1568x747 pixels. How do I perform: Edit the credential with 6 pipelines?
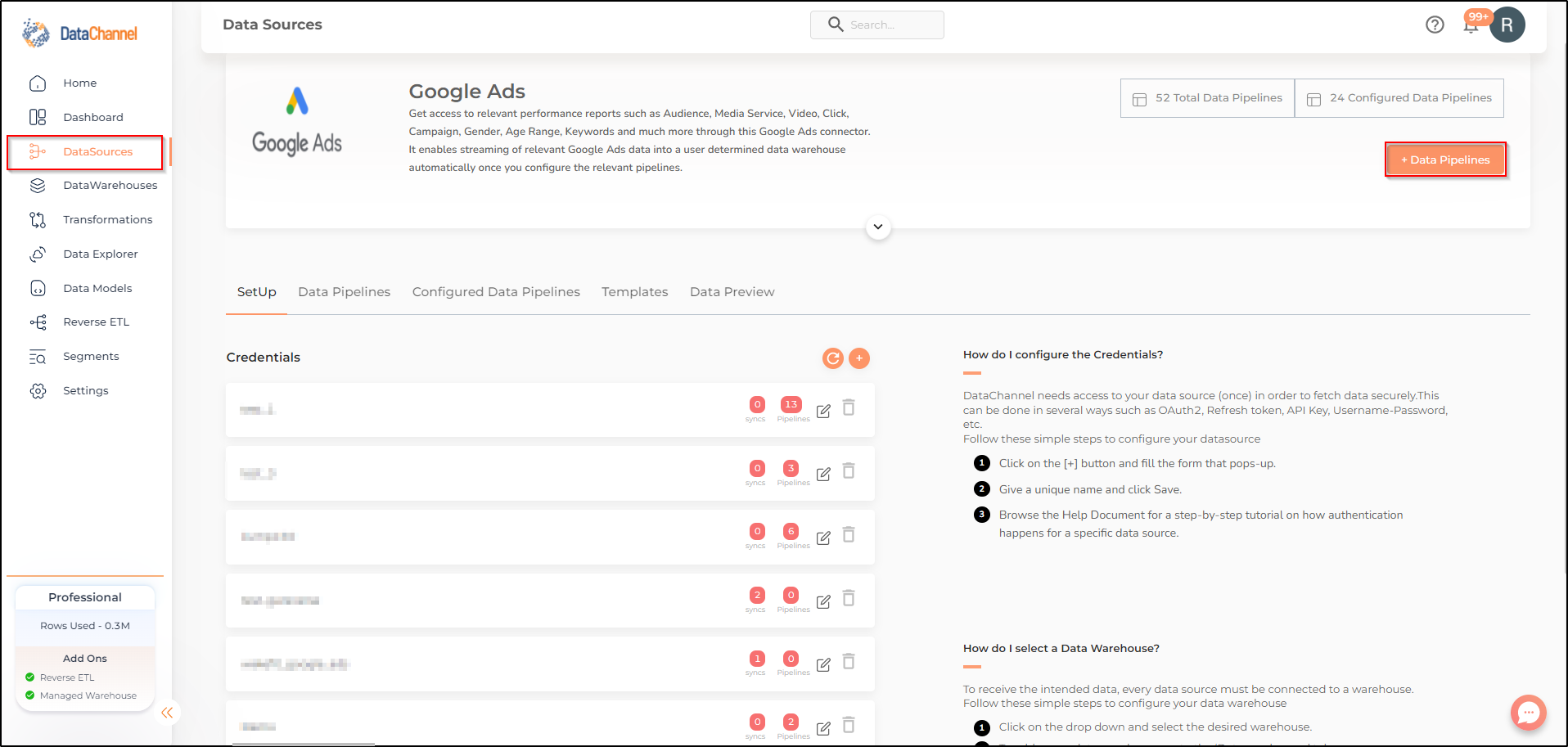tap(823, 538)
